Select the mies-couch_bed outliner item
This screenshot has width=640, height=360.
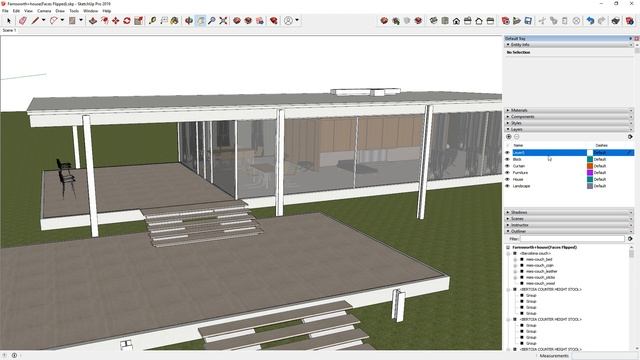tap(539, 259)
